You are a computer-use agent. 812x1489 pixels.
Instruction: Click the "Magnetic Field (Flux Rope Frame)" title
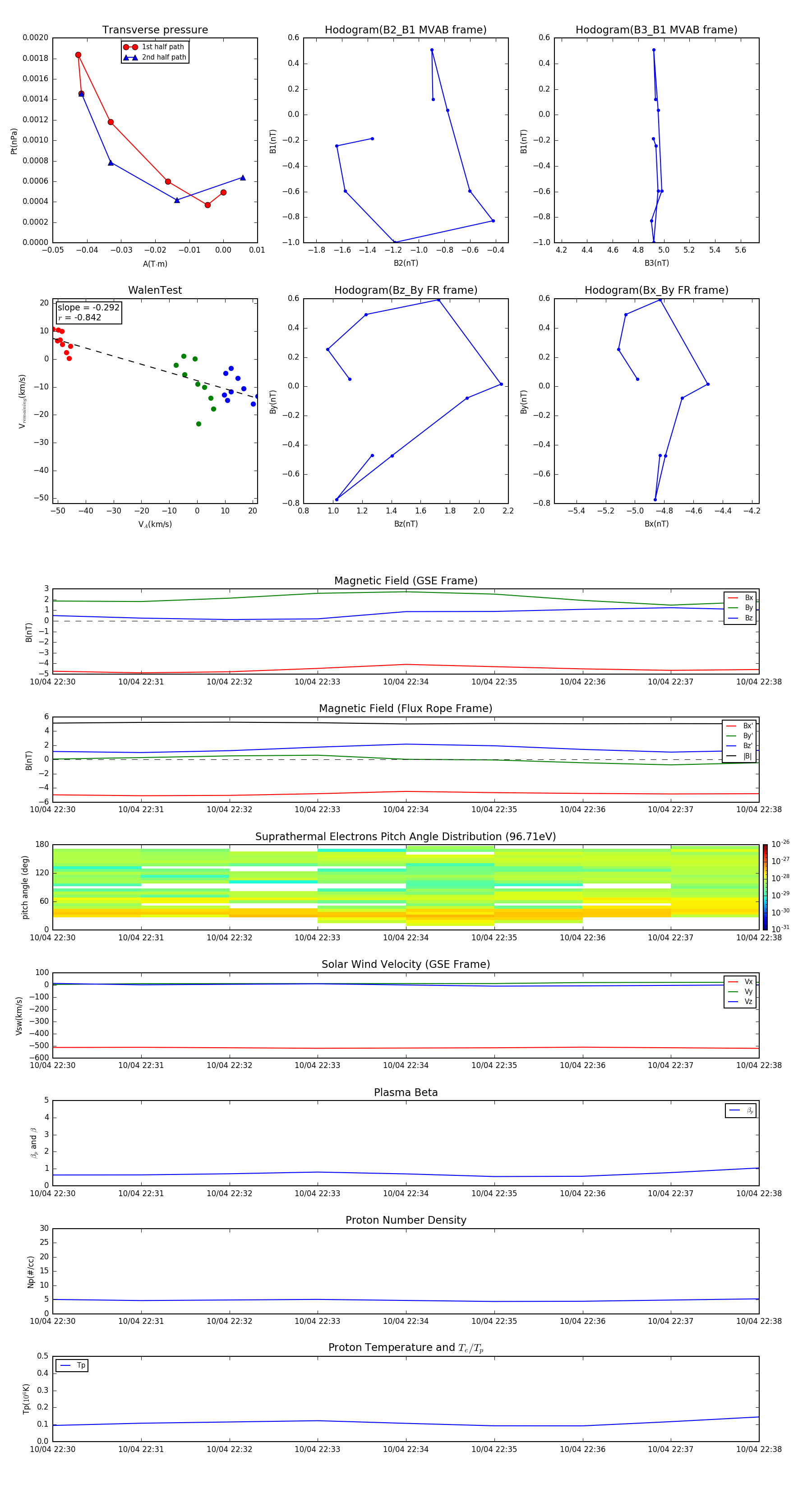pos(406,709)
